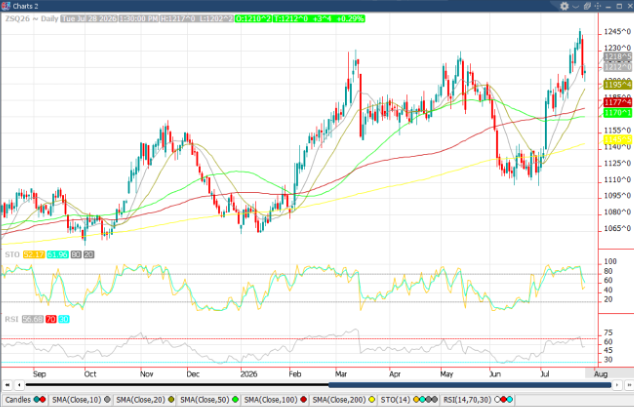Viewport: 634px width, 408px height.
Task: Open SMA(Close,100) study settings
Action: pos(275,400)
